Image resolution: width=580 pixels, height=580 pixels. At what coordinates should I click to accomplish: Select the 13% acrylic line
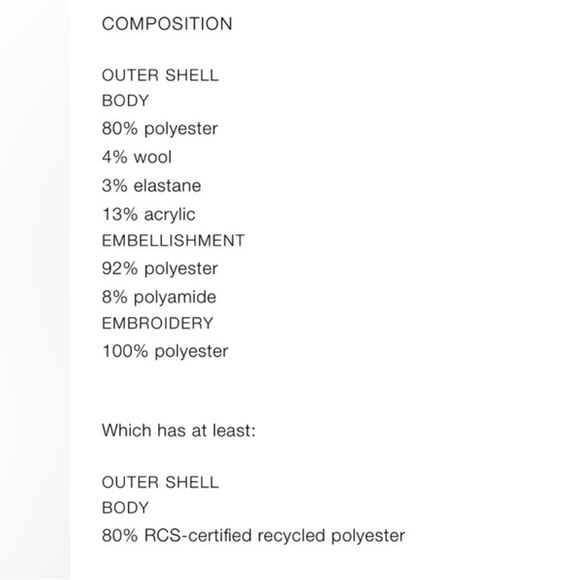point(149,215)
